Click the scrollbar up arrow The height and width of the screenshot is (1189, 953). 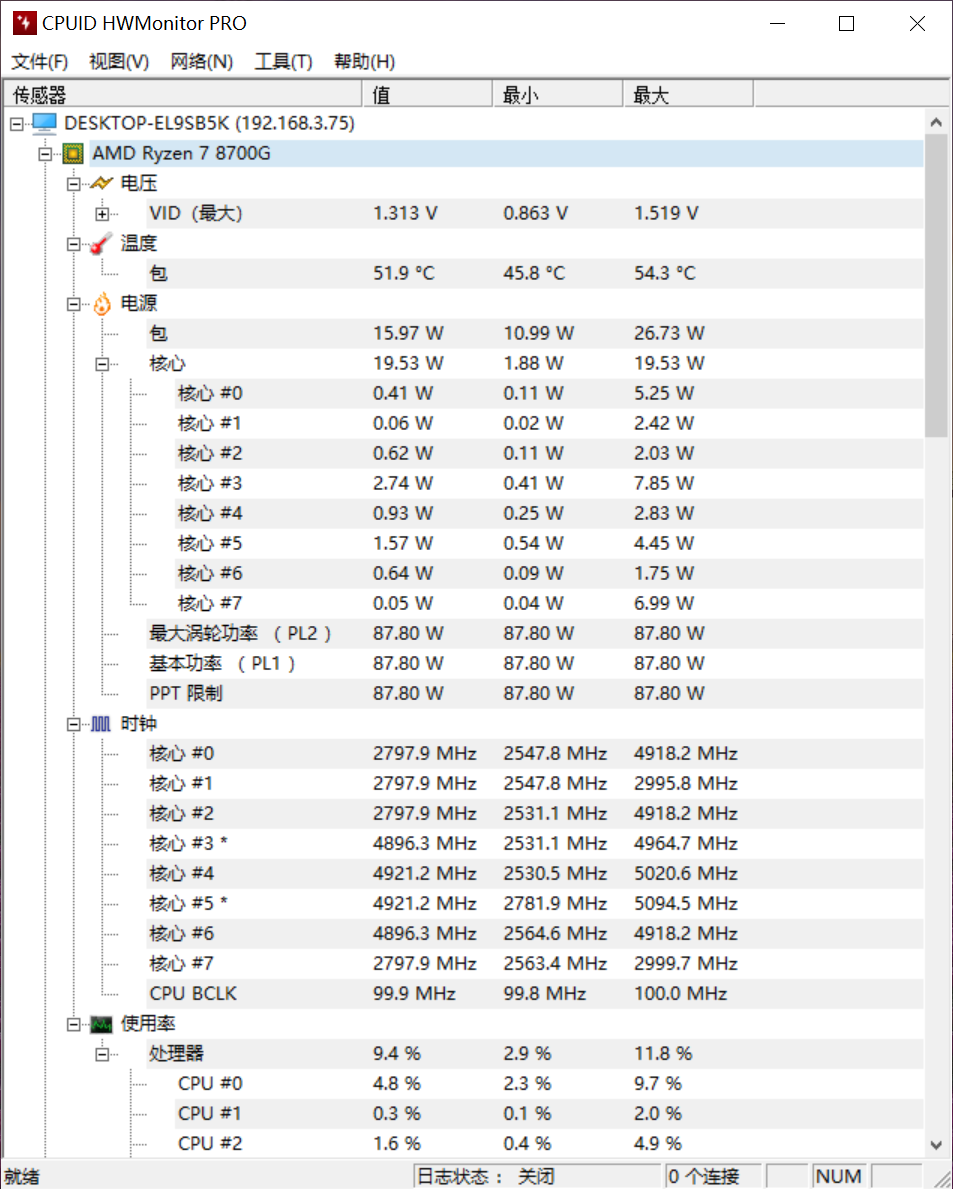tap(936, 122)
